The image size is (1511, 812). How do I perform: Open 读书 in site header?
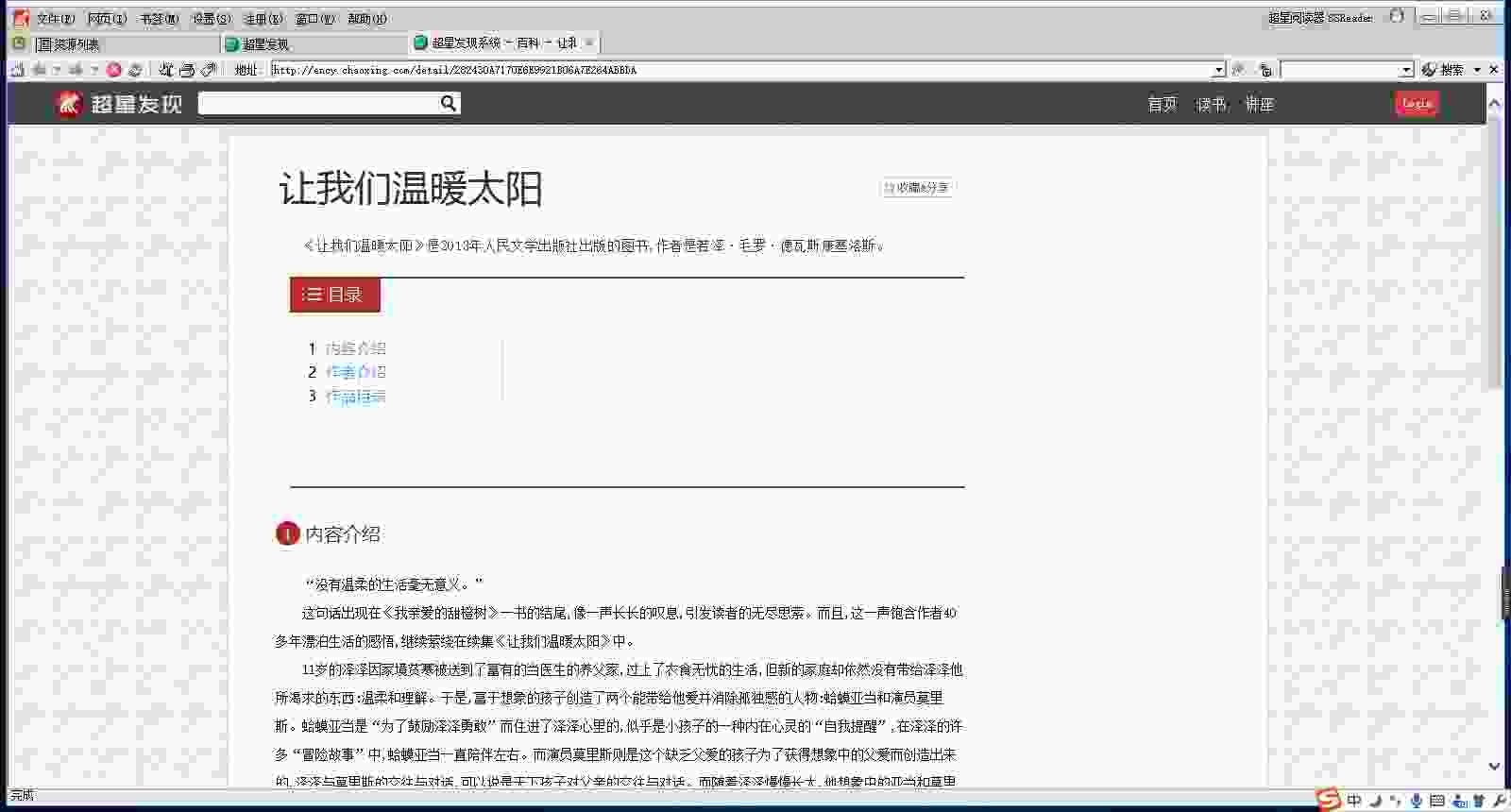click(x=1211, y=104)
